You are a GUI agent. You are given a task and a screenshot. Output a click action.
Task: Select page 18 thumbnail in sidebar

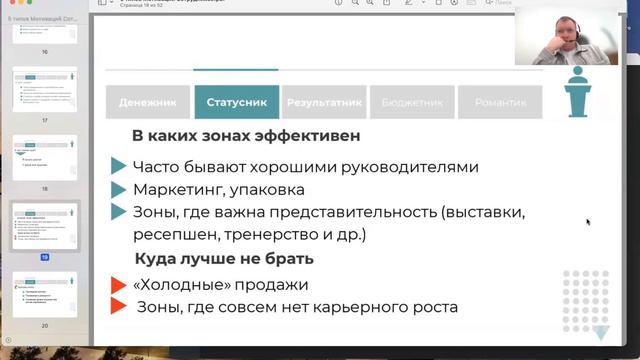pyautogui.click(x=44, y=158)
